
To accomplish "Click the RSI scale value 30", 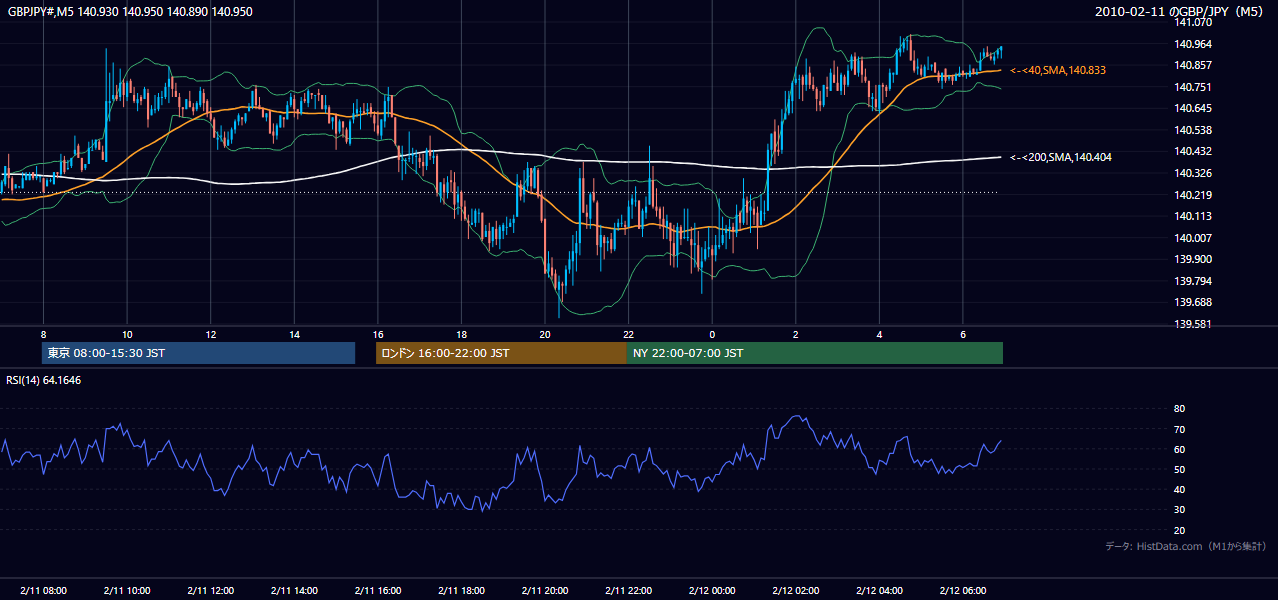I will 1179,510.
